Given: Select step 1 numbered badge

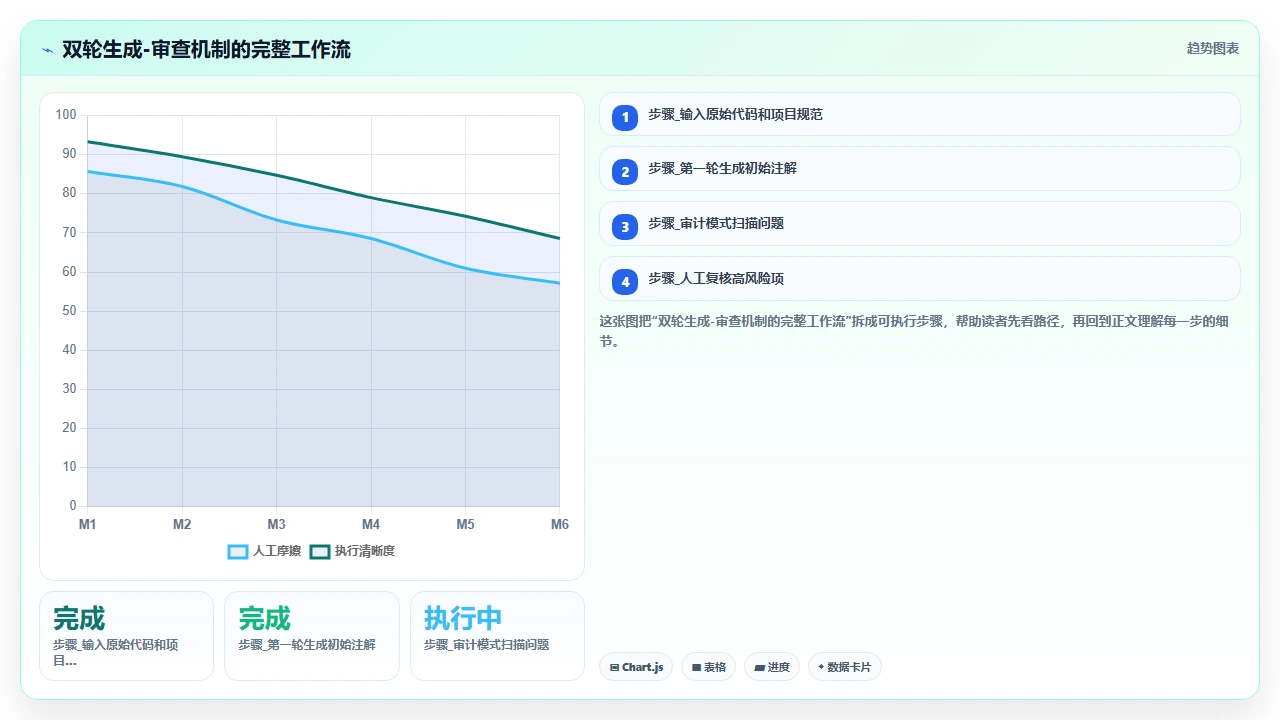Looking at the screenshot, I should [x=625, y=117].
